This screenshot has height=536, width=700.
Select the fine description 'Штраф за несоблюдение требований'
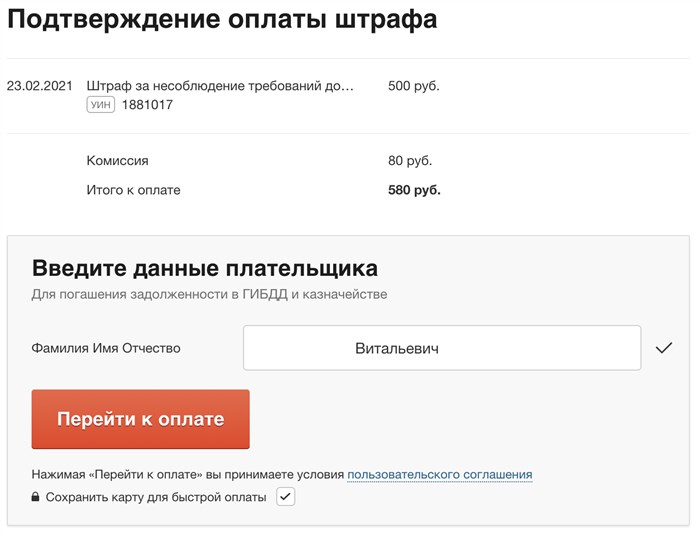pos(220,86)
